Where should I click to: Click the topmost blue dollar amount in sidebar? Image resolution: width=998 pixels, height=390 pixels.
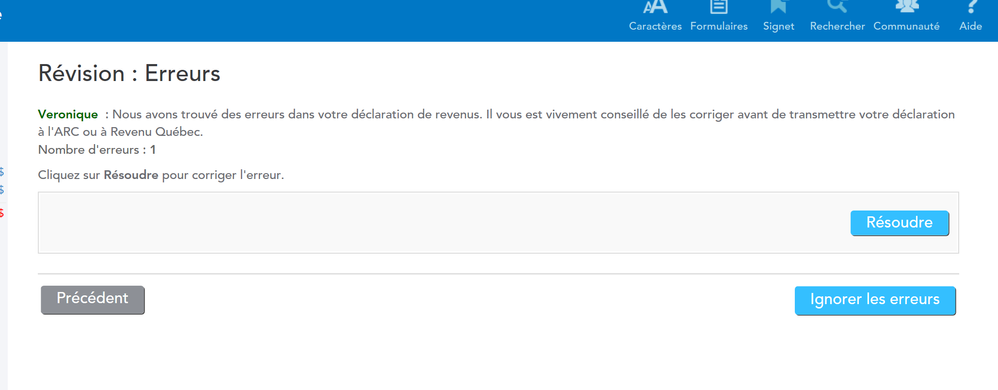click(x=2, y=172)
